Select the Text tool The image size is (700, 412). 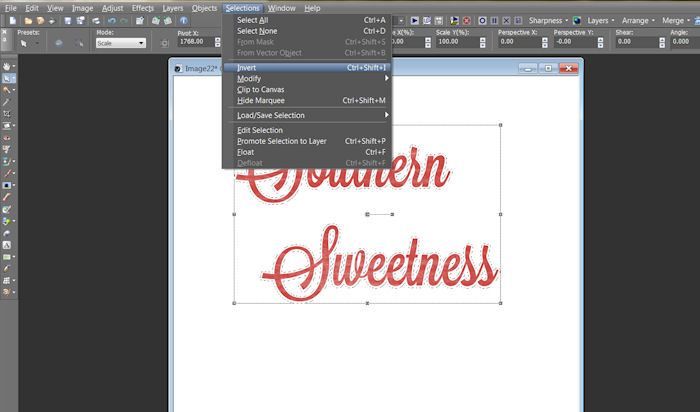click(x=8, y=244)
